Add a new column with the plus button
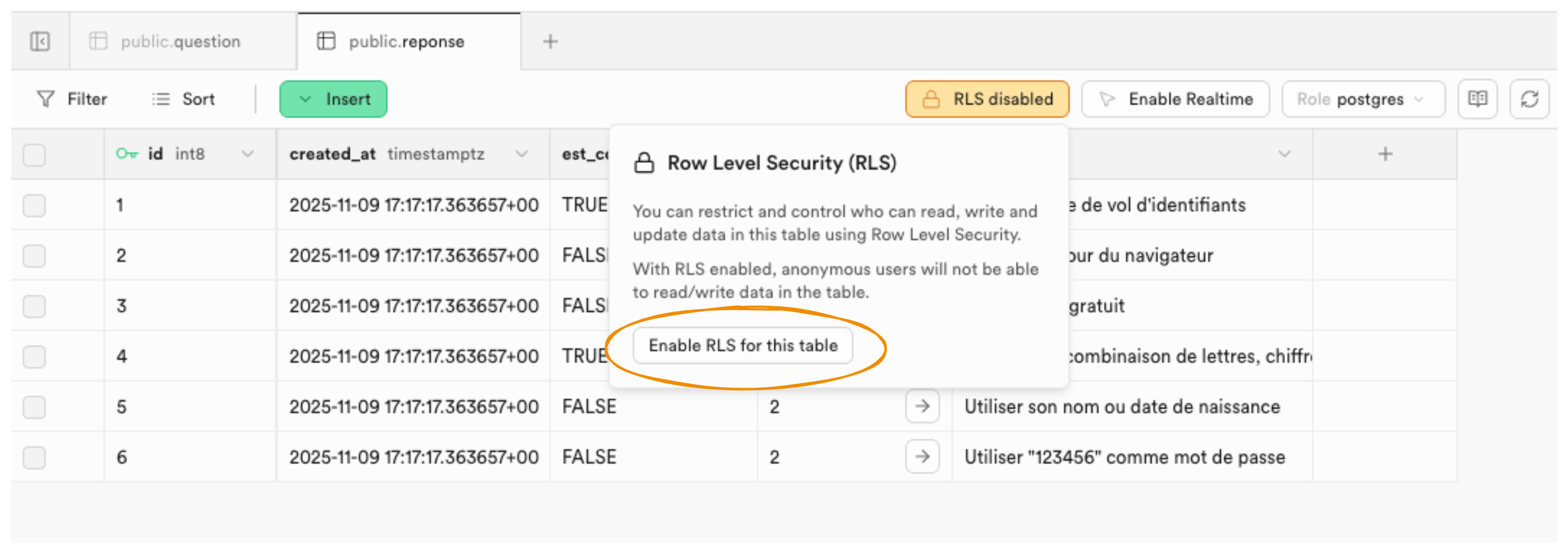The image size is (1568, 554). (x=1385, y=155)
